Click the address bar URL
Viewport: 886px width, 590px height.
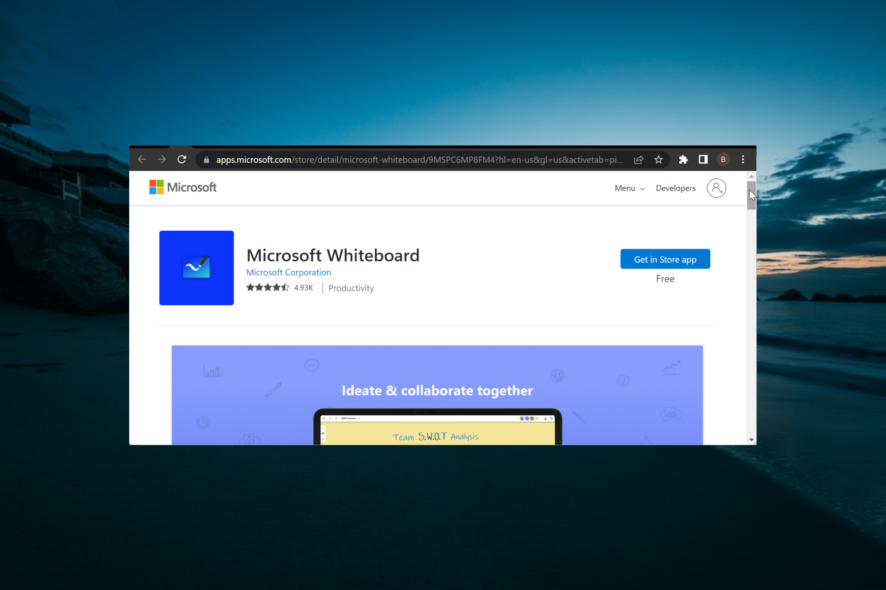click(x=419, y=160)
